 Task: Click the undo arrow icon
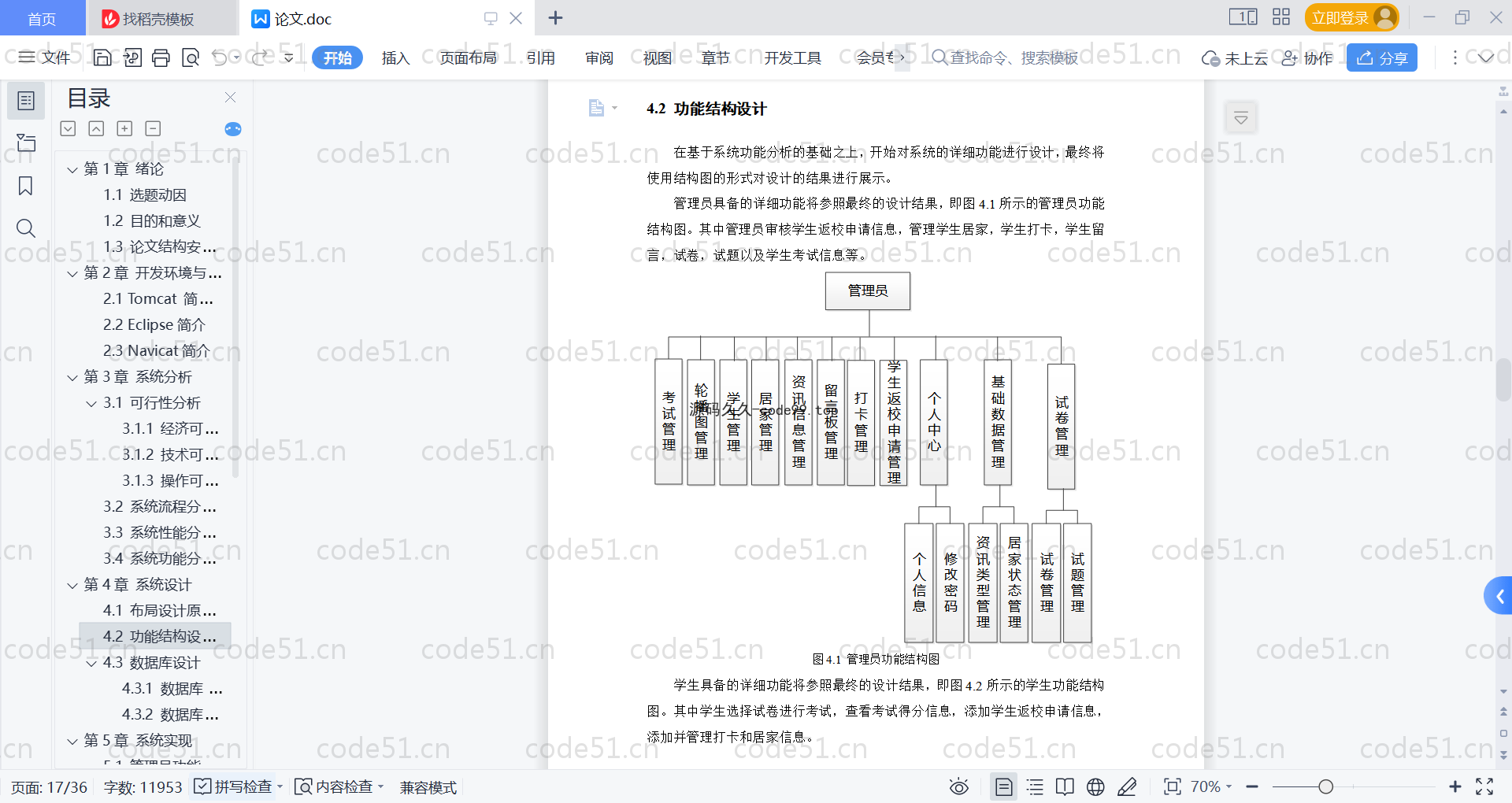point(220,57)
